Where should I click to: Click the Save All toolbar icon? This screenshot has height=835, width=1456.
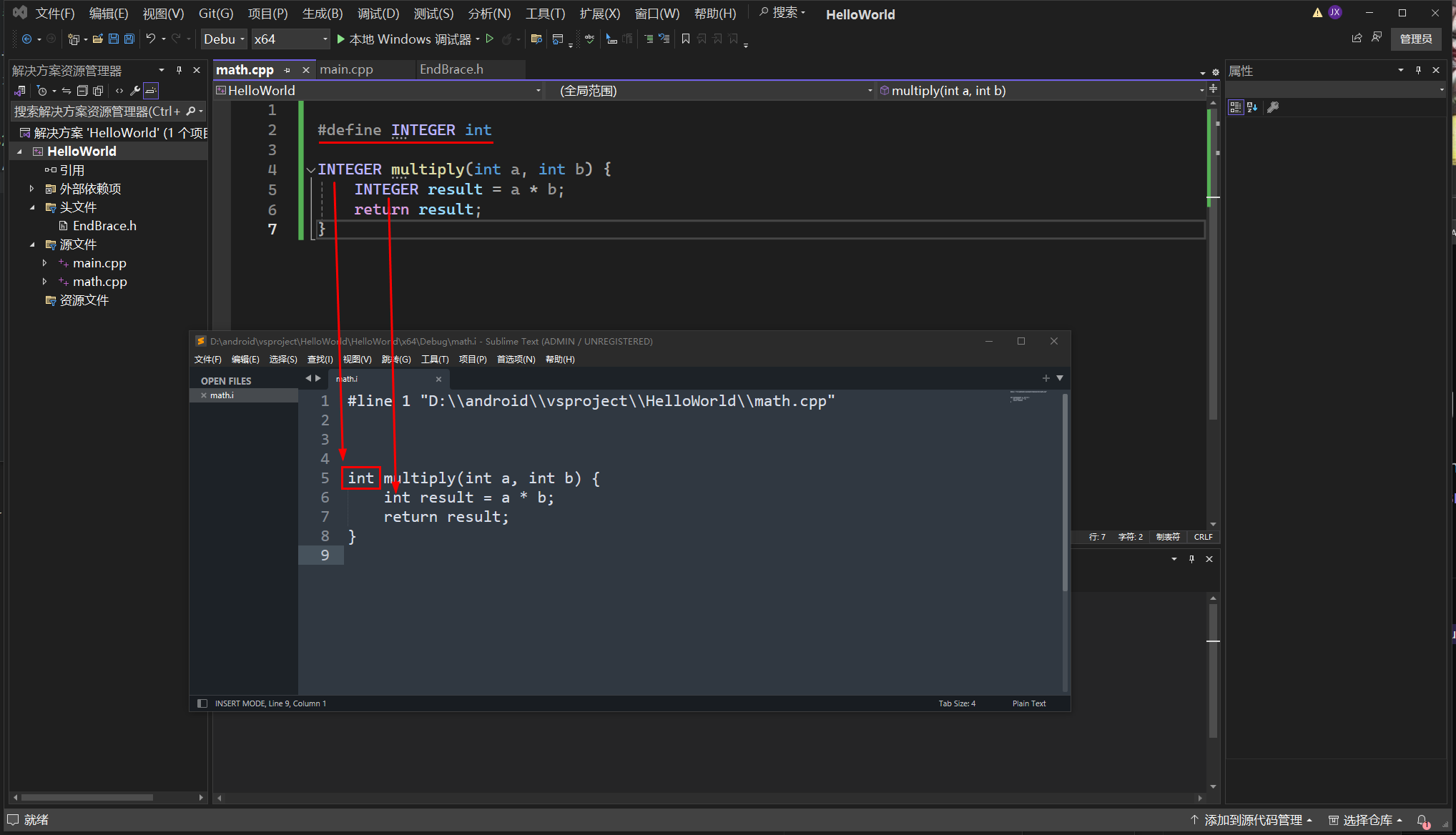pos(129,39)
